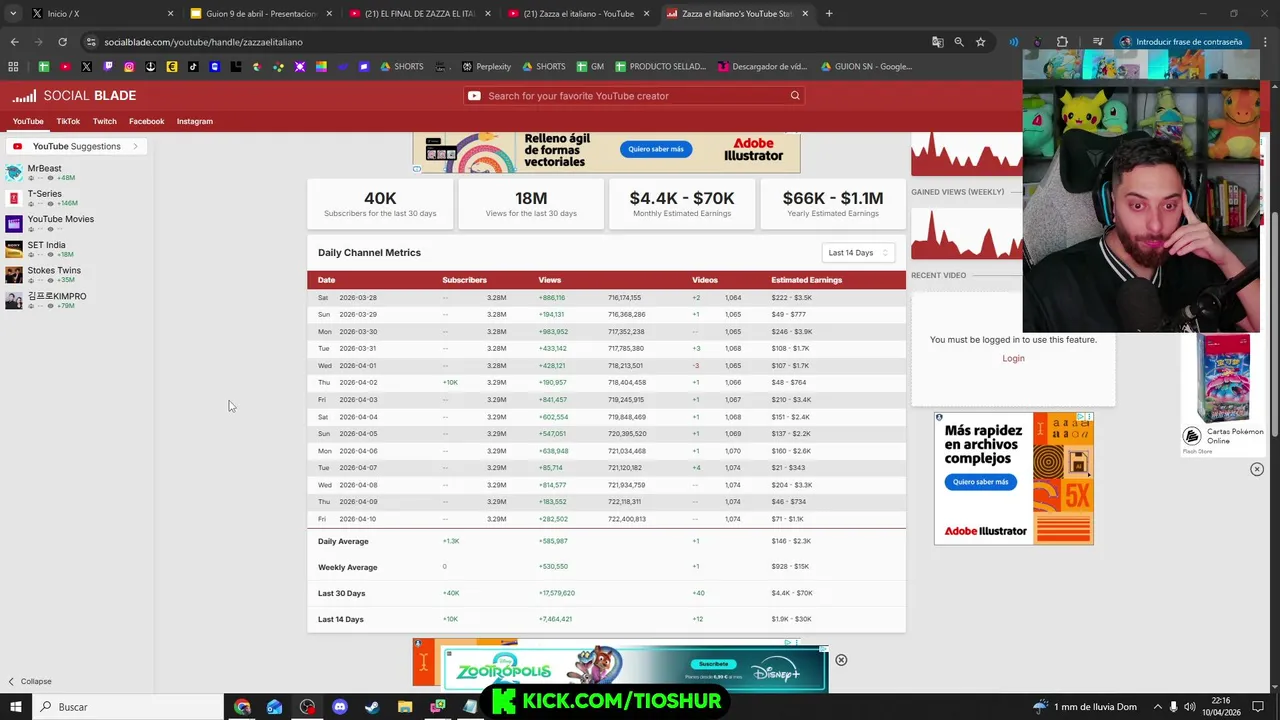The width and height of the screenshot is (1280, 720).
Task: Open the browser zoom magnifier icon
Action: click(x=959, y=42)
